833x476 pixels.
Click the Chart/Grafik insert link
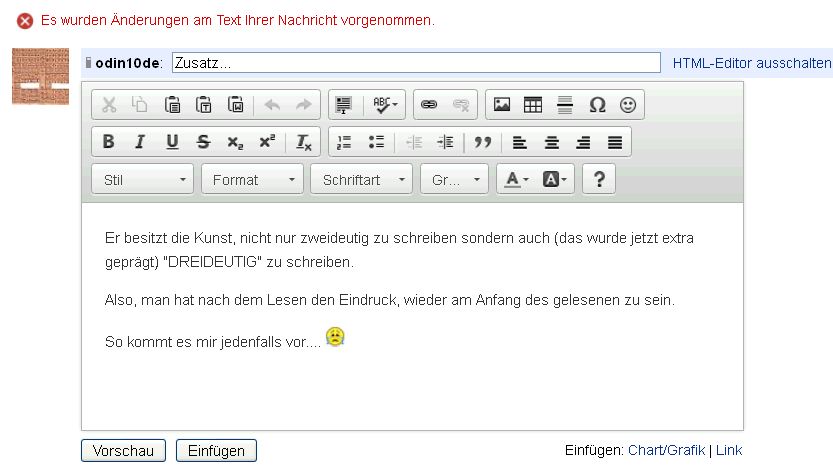coord(666,451)
